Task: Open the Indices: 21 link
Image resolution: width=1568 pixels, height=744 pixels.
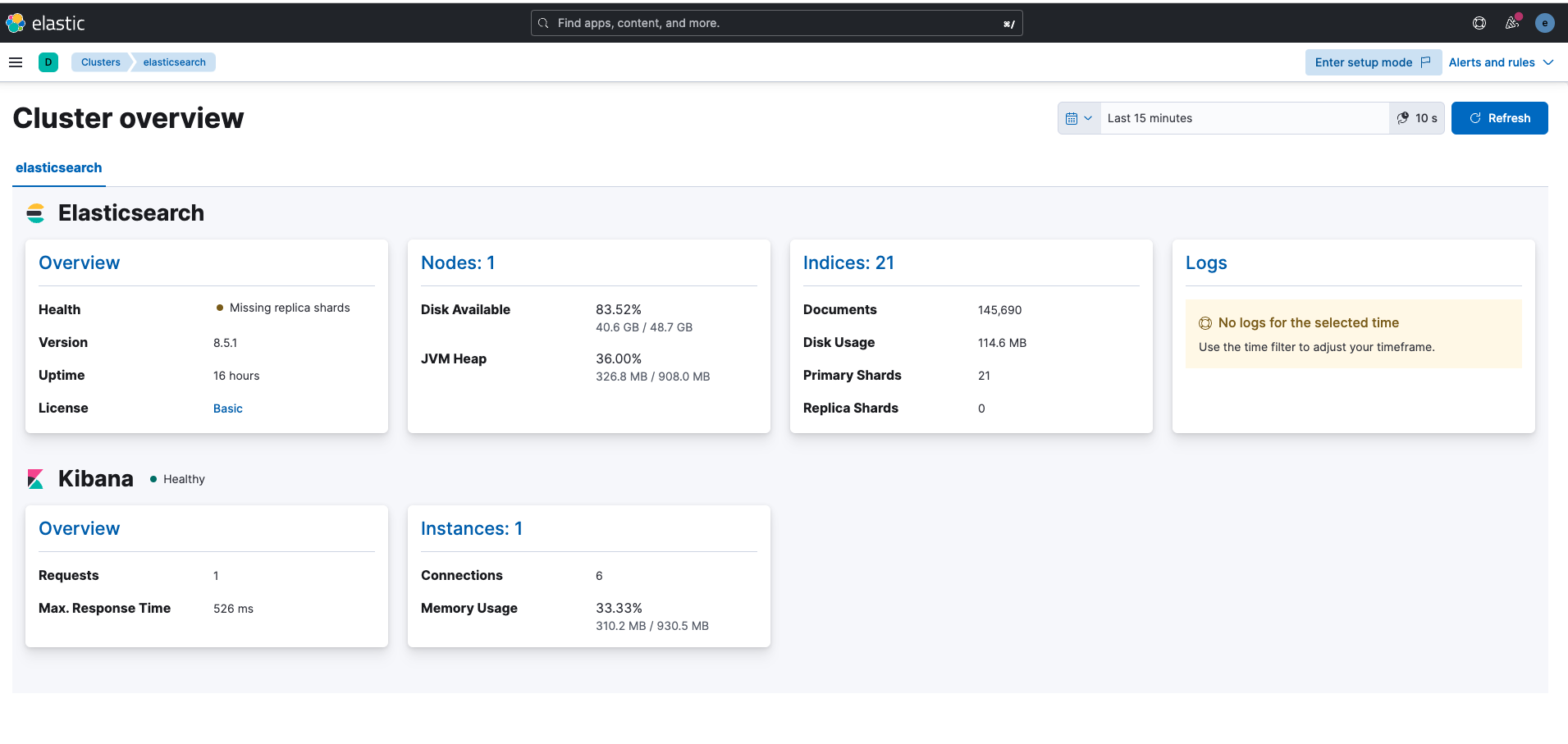Action: point(848,262)
